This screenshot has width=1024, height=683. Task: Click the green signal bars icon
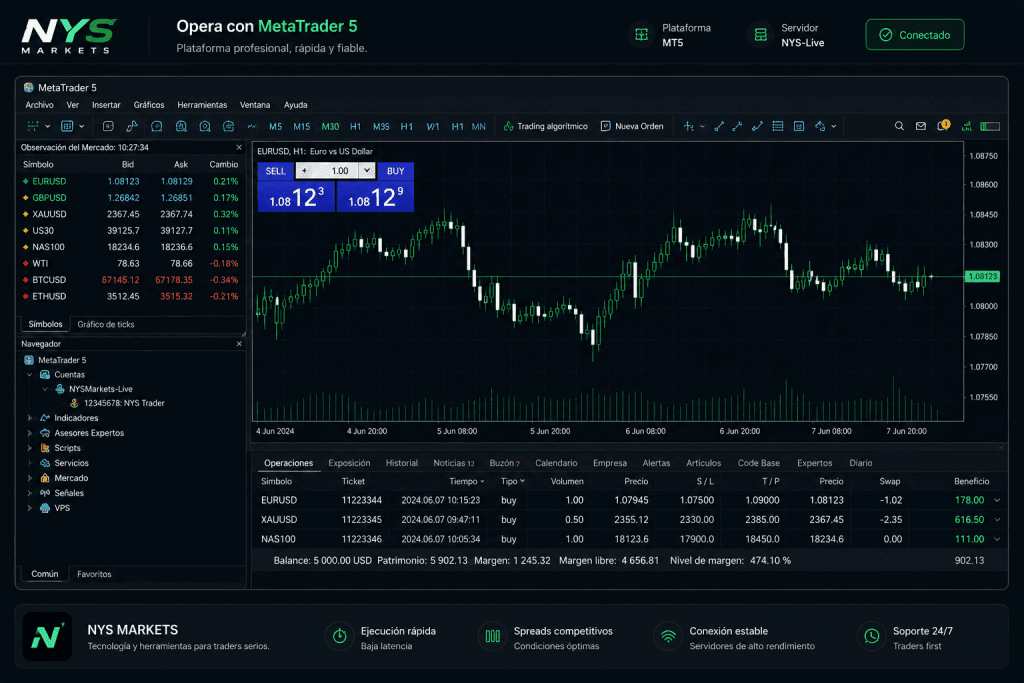pos(967,126)
